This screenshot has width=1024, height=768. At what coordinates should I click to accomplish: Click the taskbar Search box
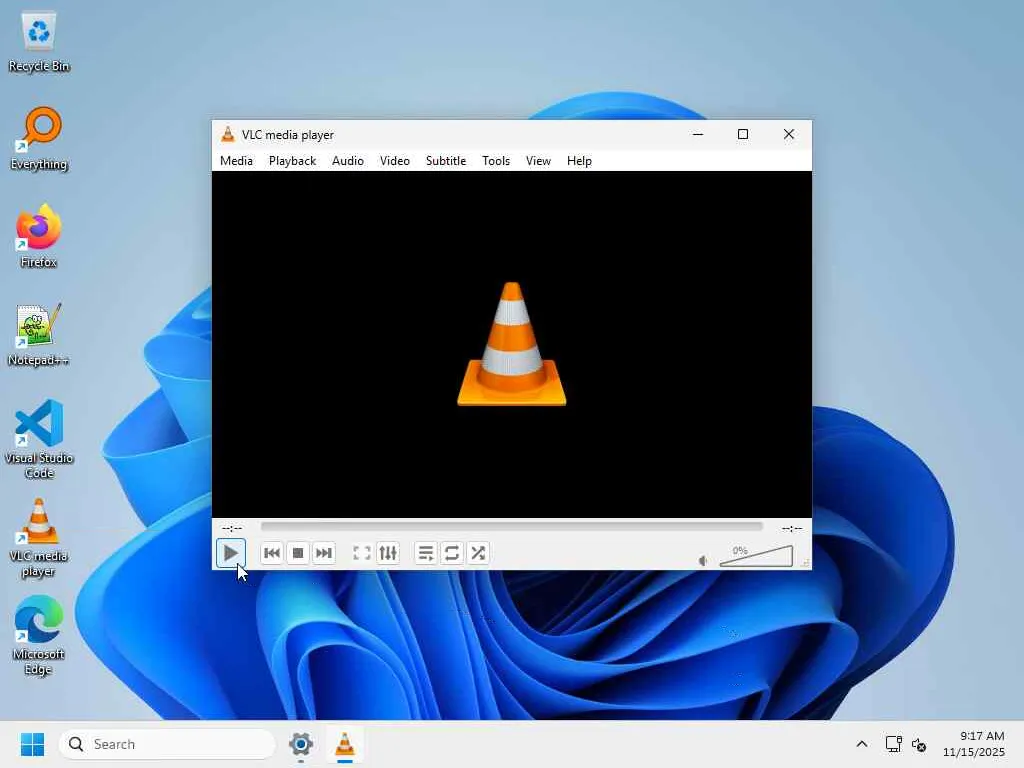(x=167, y=744)
